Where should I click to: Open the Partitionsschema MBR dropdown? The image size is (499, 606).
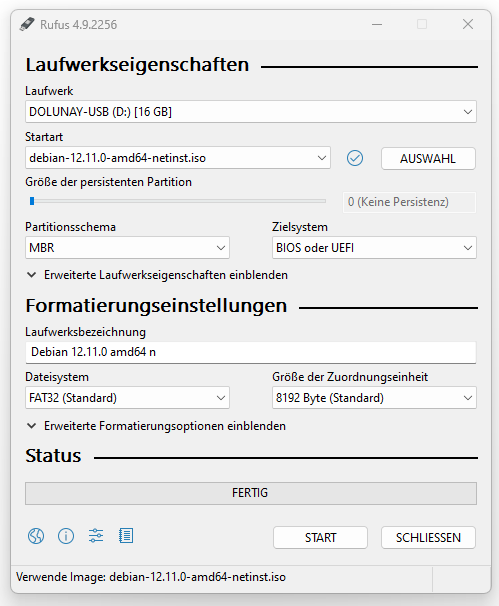[x=127, y=248]
